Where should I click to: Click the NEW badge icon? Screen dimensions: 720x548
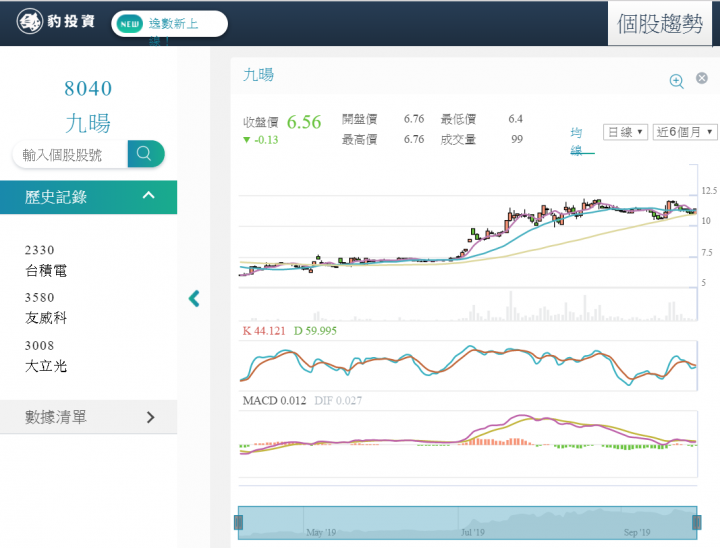pos(129,24)
